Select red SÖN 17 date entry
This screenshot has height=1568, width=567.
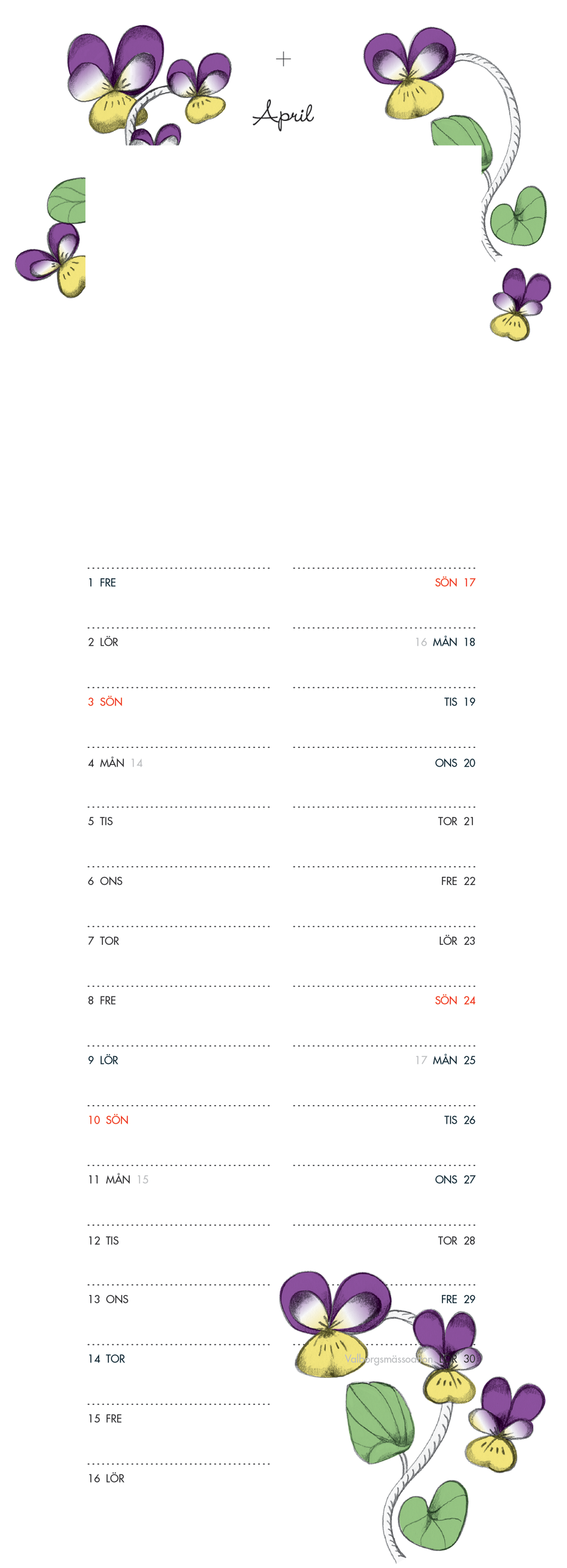[x=455, y=583]
